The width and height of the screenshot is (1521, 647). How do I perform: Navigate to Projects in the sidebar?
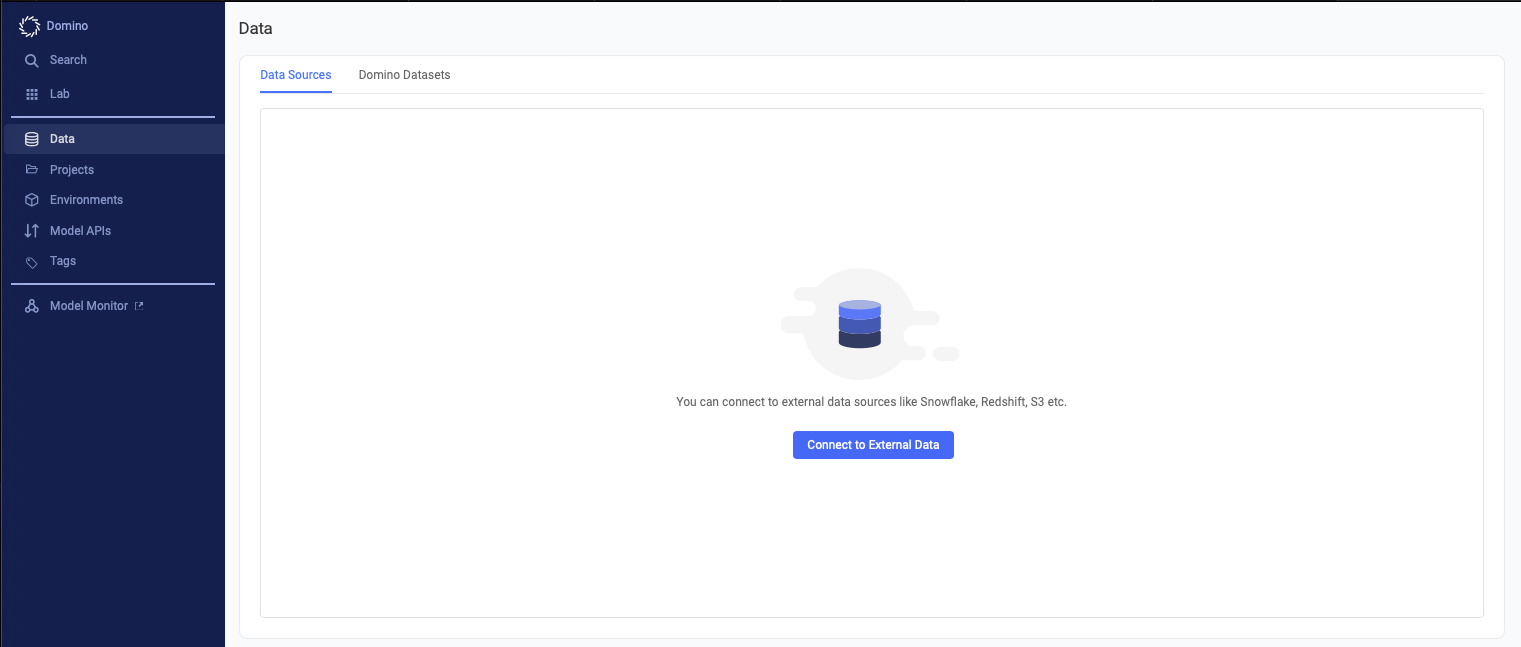71,169
